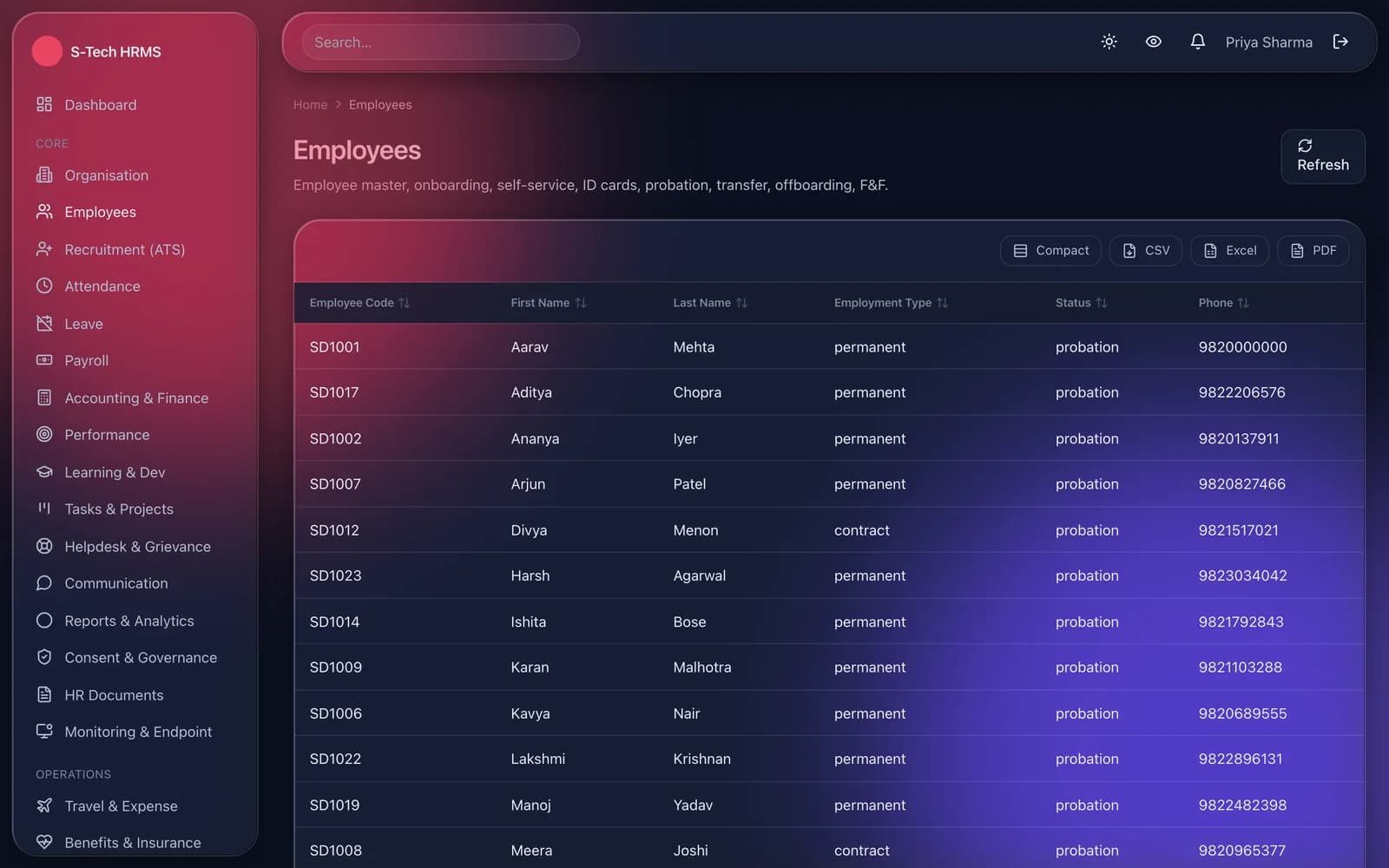Image resolution: width=1389 pixels, height=868 pixels.
Task: Click the Refresh button
Action: pyautogui.click(x=1323, y=156)
